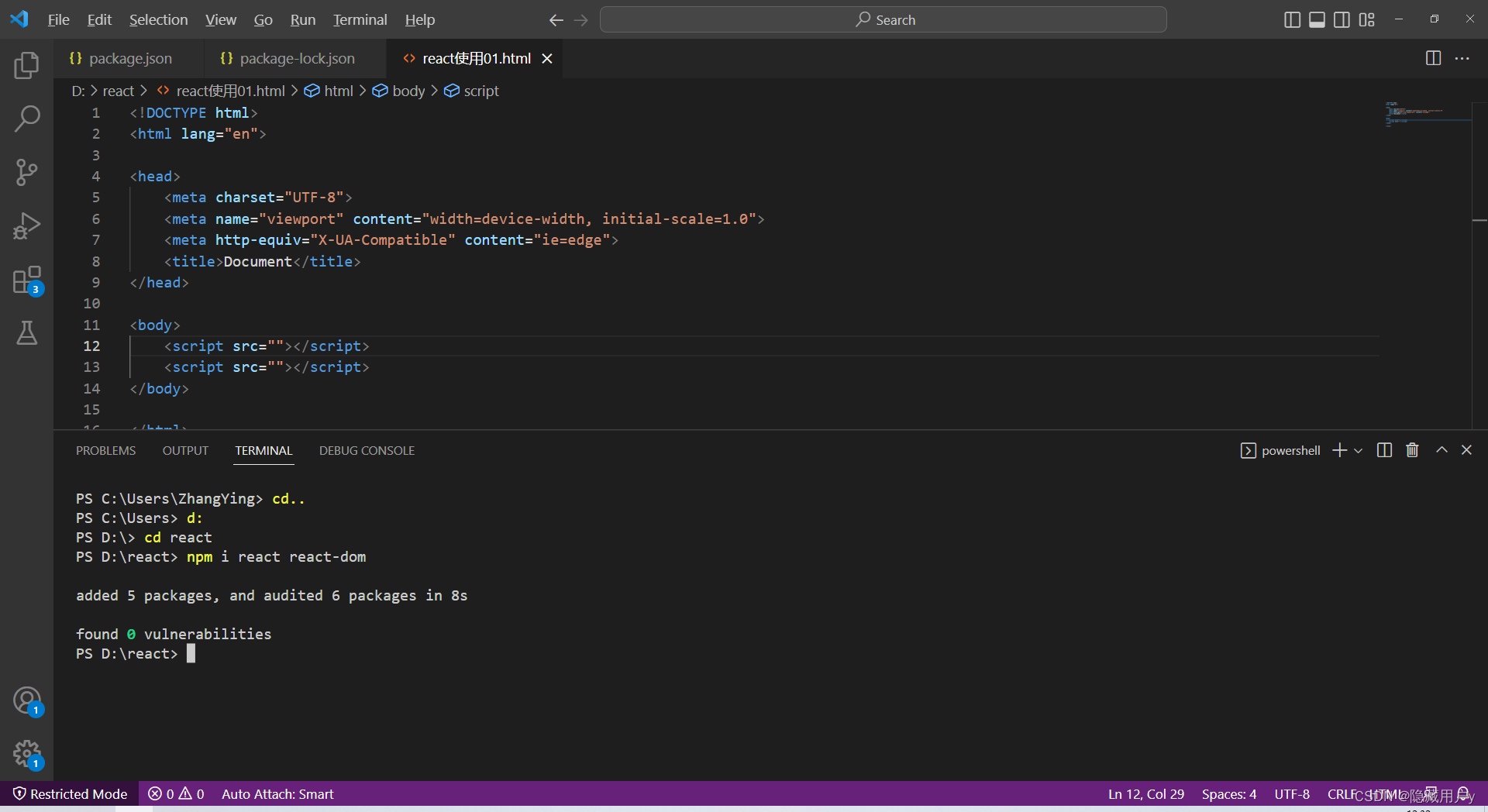The height and width of the screenshot is (812, 1488).
Task: Maximize the panel with the up chevron
Action: click(1441, 450)
